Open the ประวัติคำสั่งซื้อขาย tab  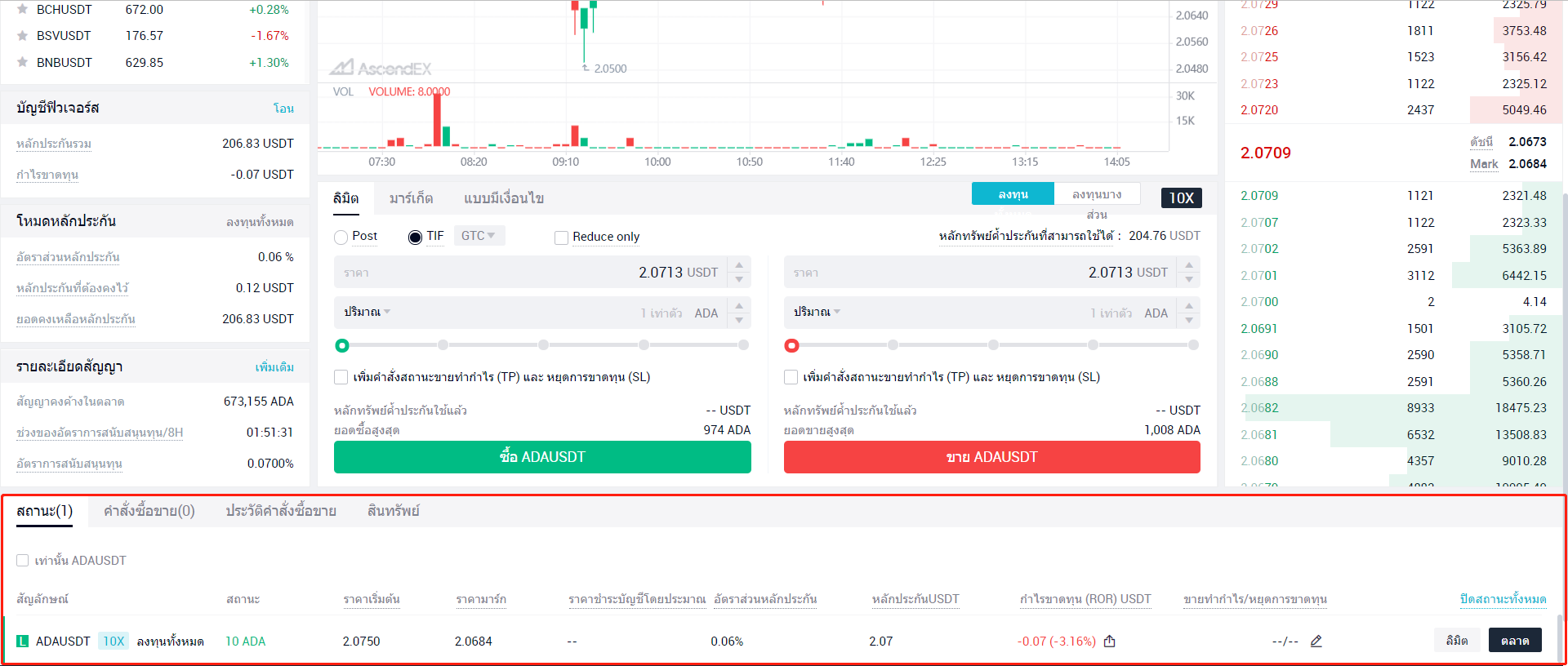coord(281,511)
